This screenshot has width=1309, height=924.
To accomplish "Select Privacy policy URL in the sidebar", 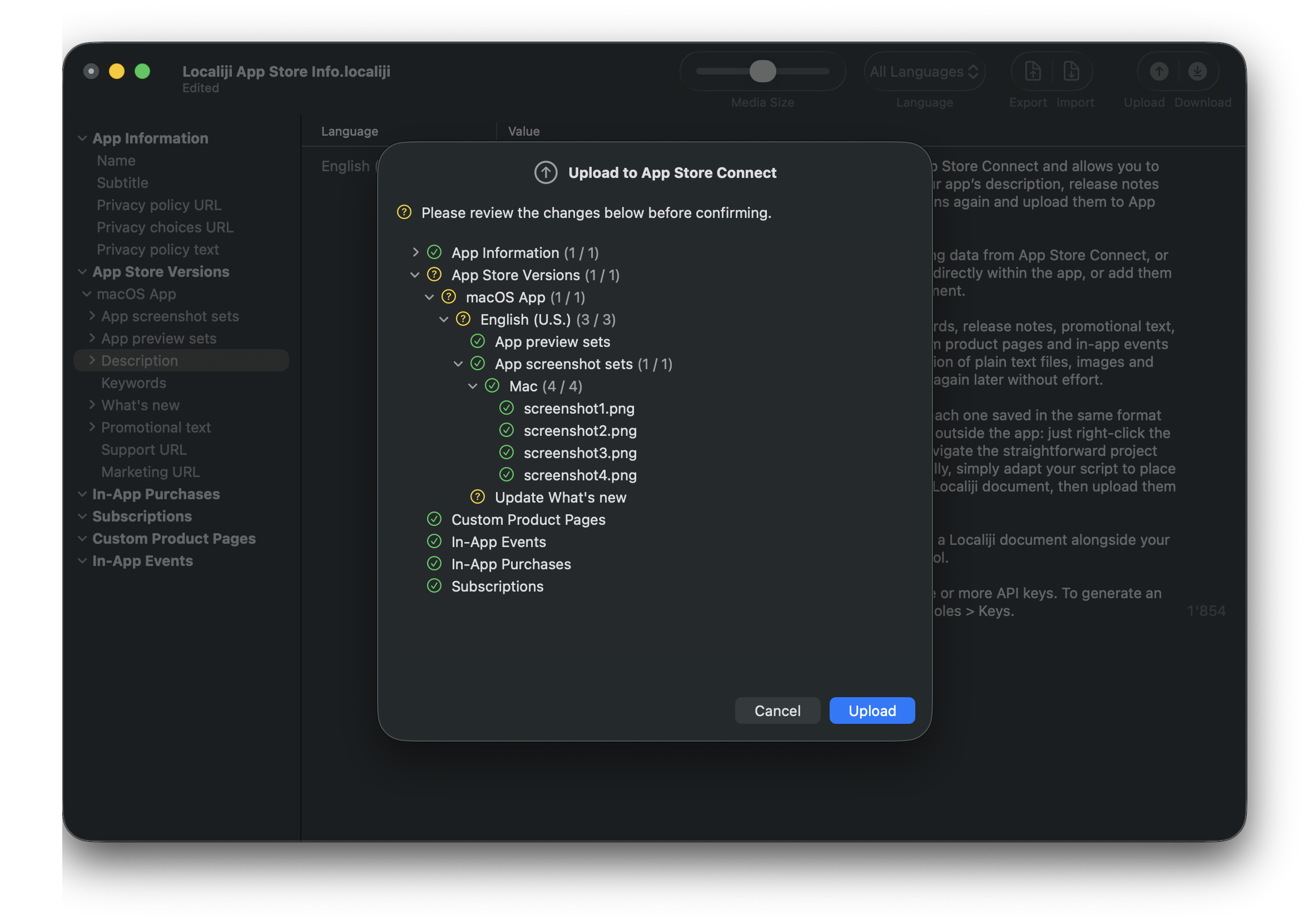I will click(158, 205).
